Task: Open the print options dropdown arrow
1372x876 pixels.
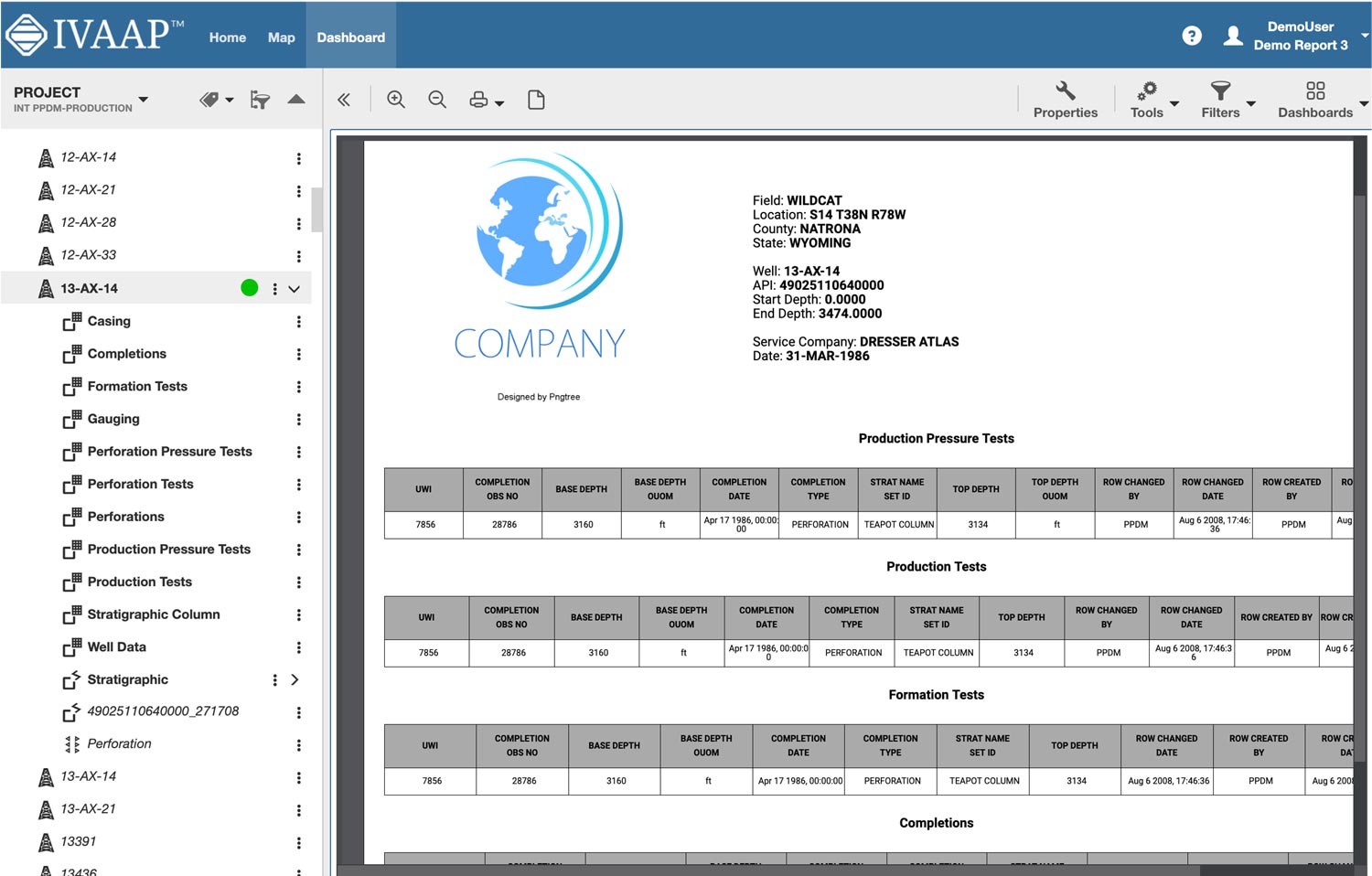Action: [499, 103]
